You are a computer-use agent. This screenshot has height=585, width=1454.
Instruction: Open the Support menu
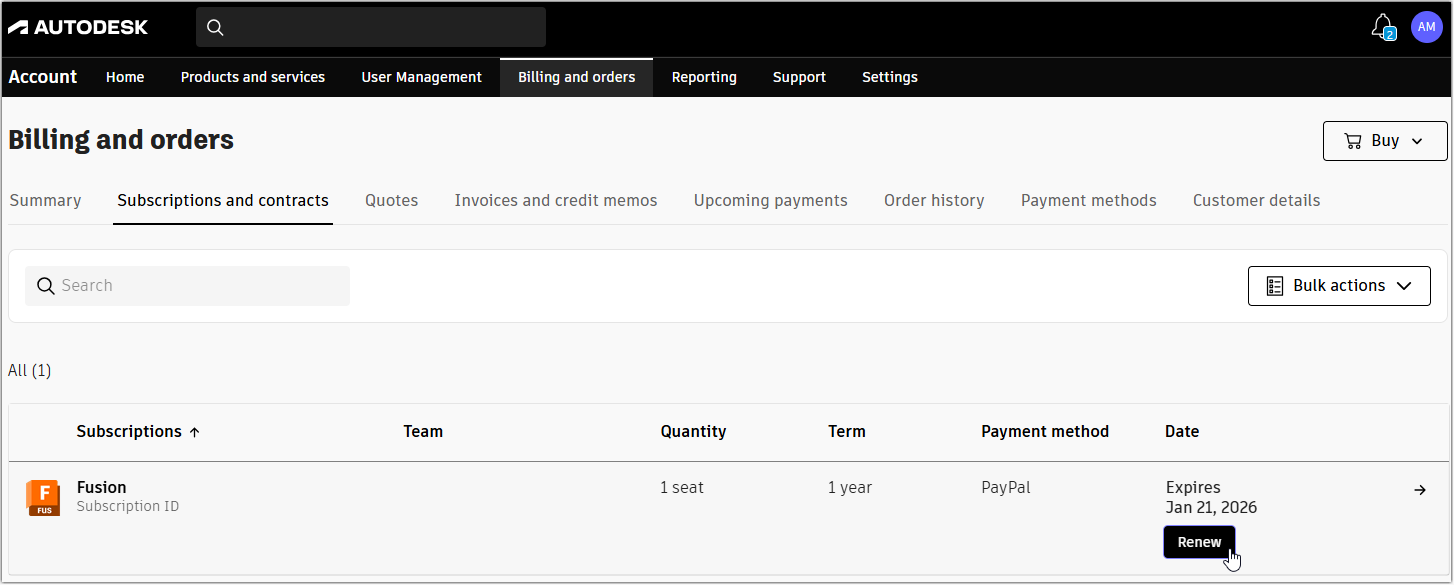(x=799, y=77)
